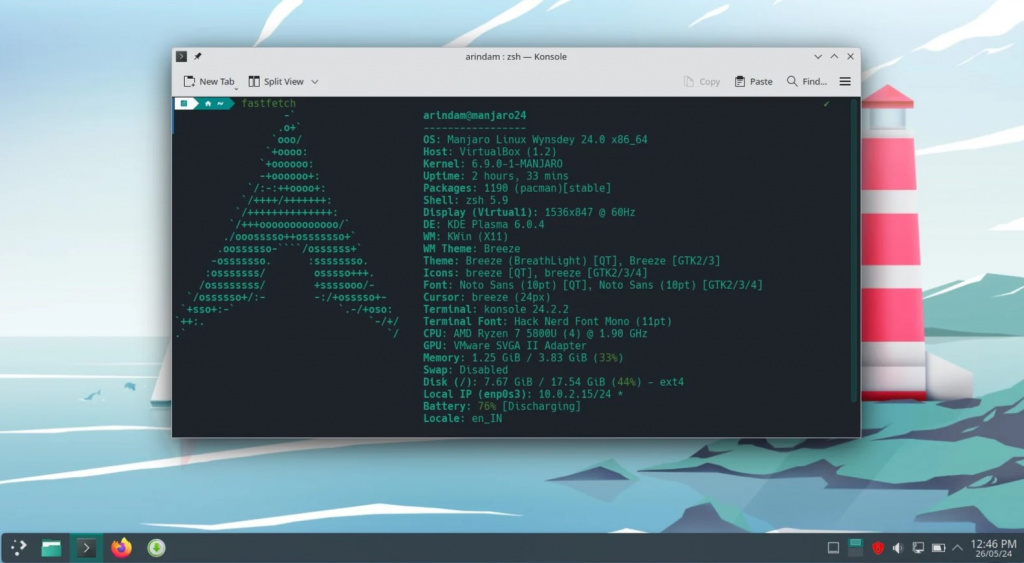Viewport: 1024px width, 563px height.
Task: Click the Memory: 1.25 GiB line
Action: (x=523, y=358)
